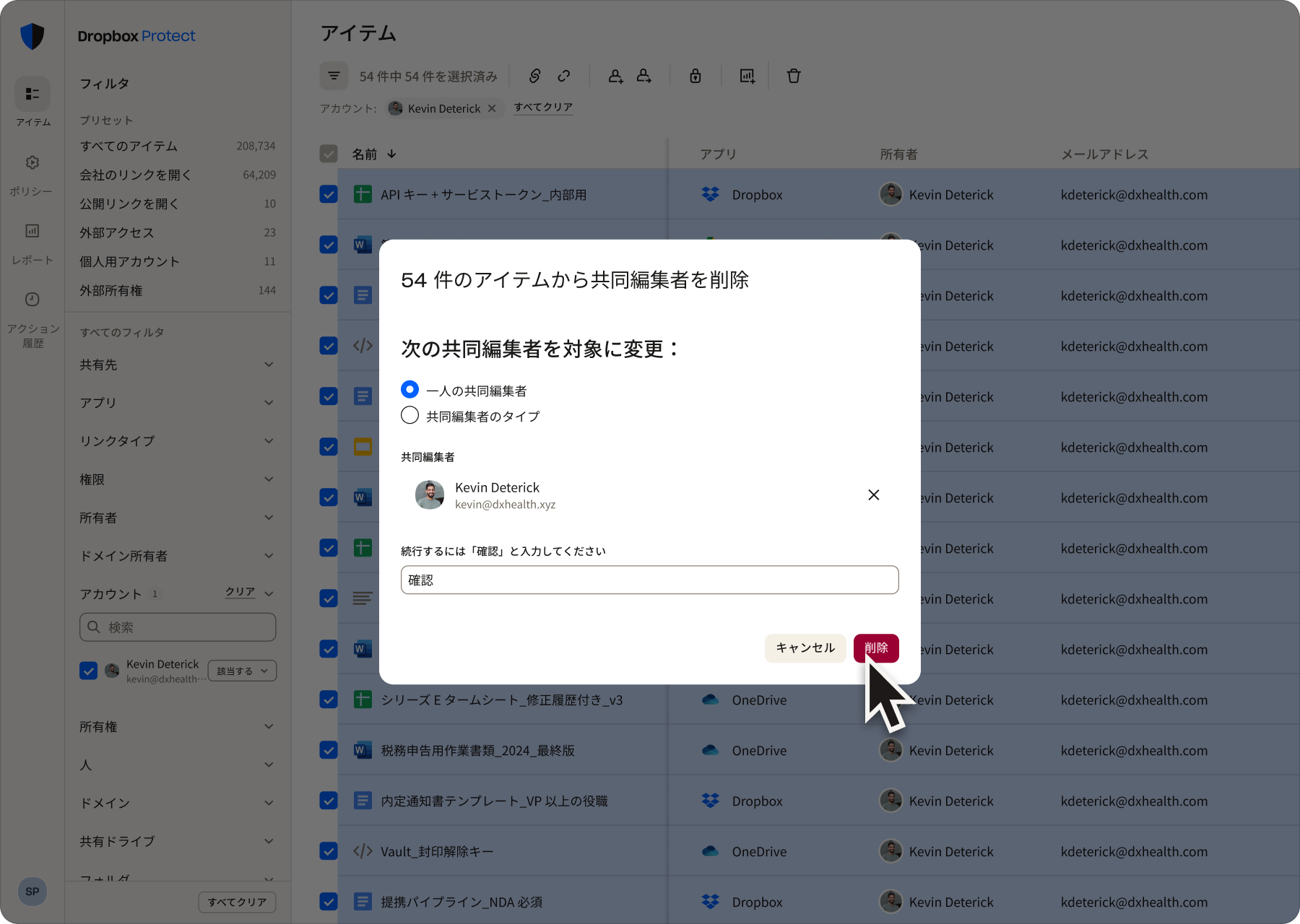The width and height of the screenshot is (1300, 924).
Task: Toggle the select-all header checkbox
Action: (329, 154)
